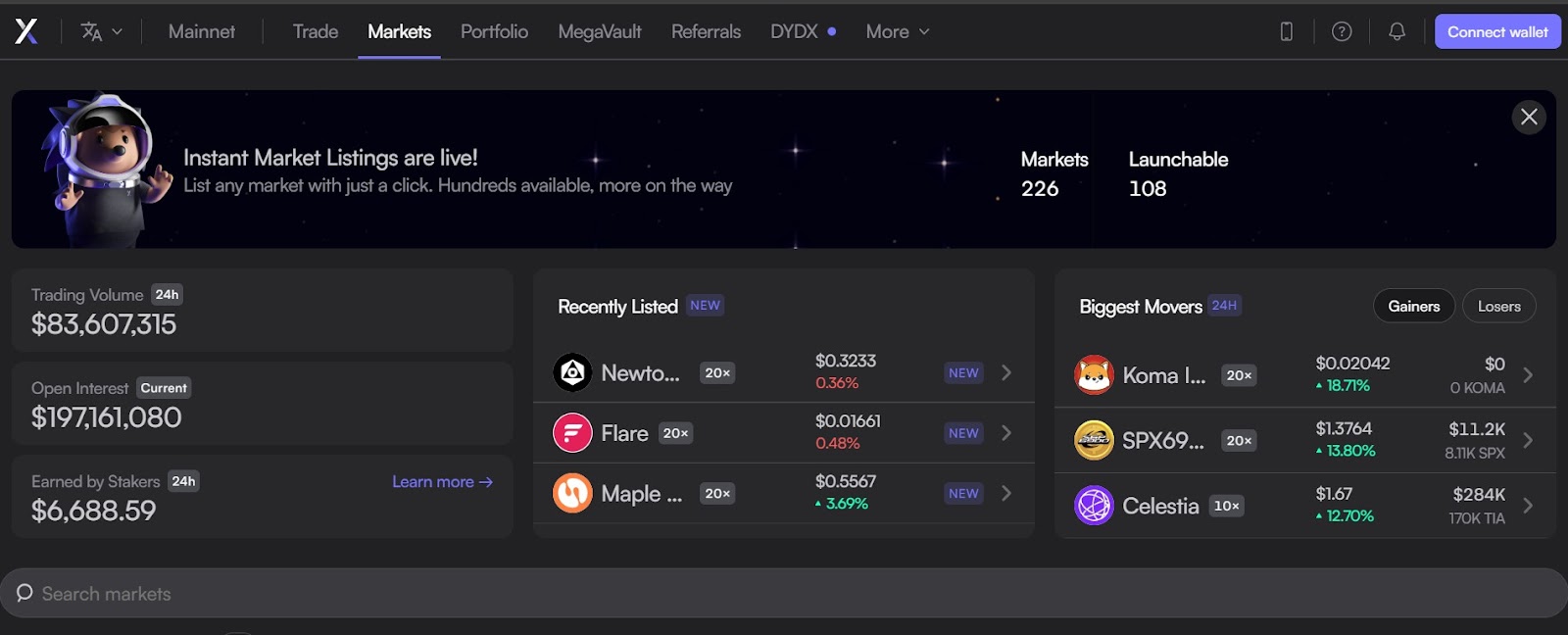Click the Celestia coin icon
The image size is (1568, 635).
[x=1094, y=506]
